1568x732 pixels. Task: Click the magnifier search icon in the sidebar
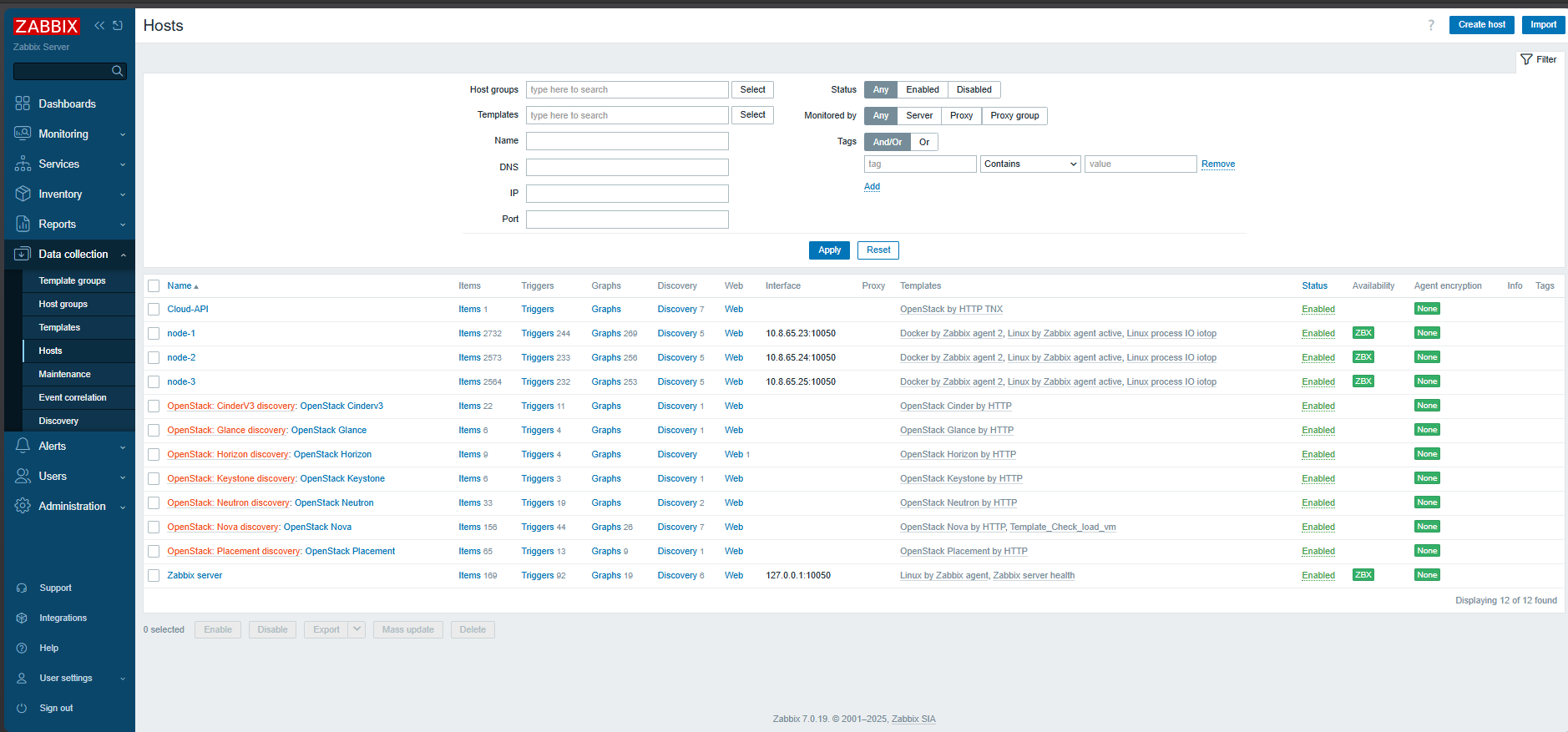[x=118, y=72]
